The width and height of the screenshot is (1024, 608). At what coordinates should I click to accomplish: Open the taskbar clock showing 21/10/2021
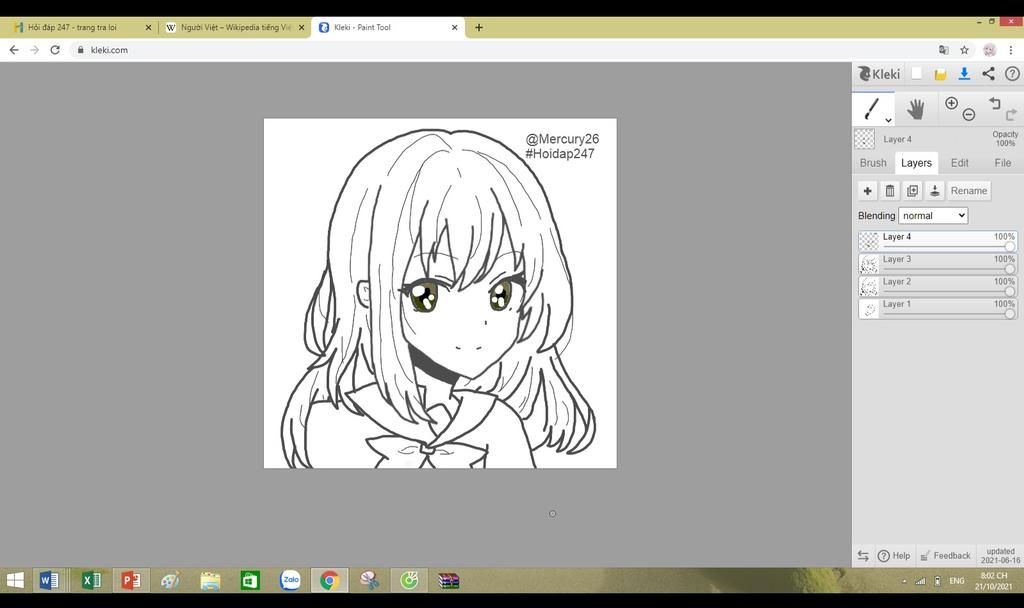pos(993,581)
